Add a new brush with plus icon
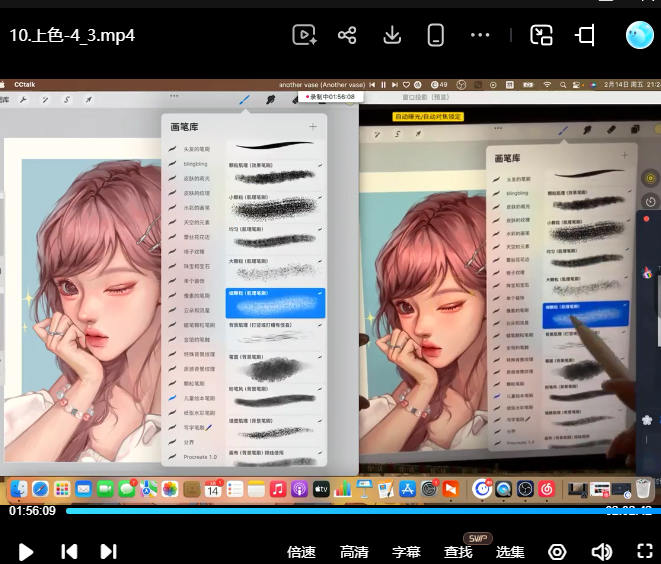 [313, 126]
